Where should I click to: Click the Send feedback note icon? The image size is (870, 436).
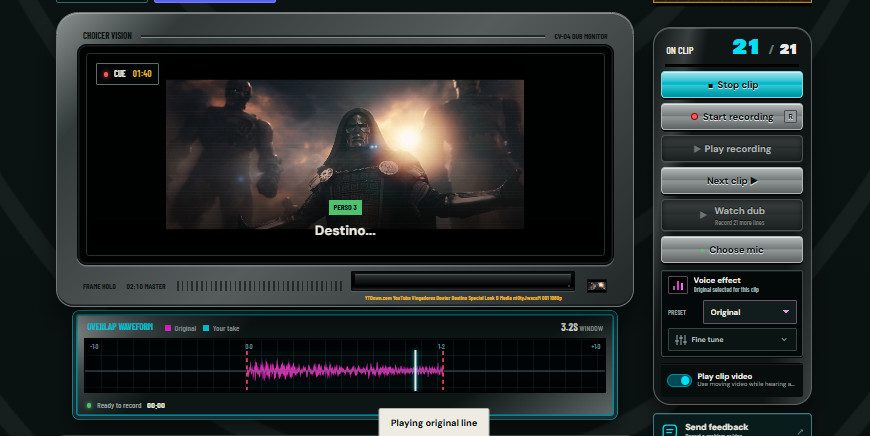(x=670, y=430)
